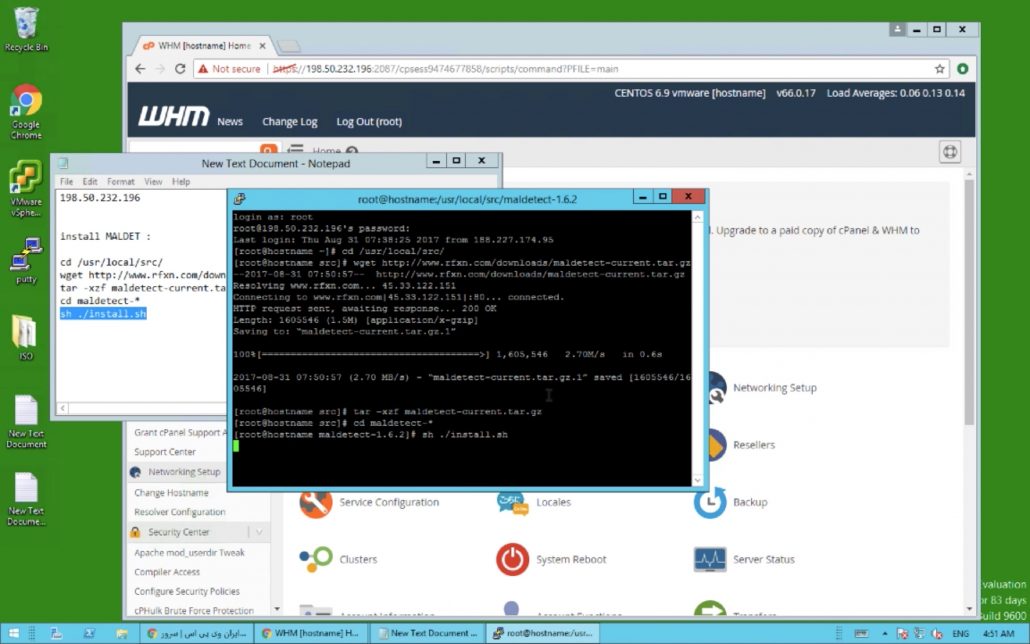The image size is (1030, 644).
Task: Open the Service Configuration wrench icon
Action: coord(316,502)
